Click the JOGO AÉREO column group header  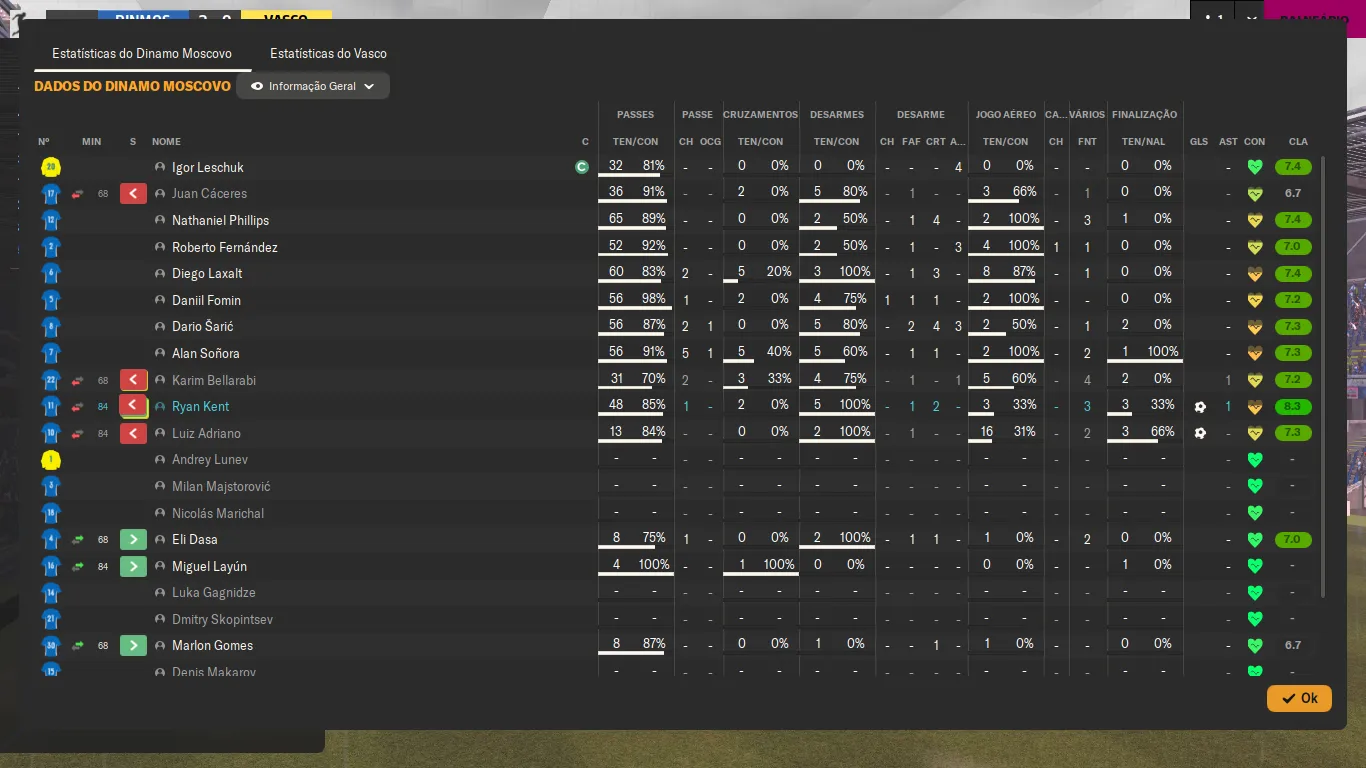pos(1005,115)
